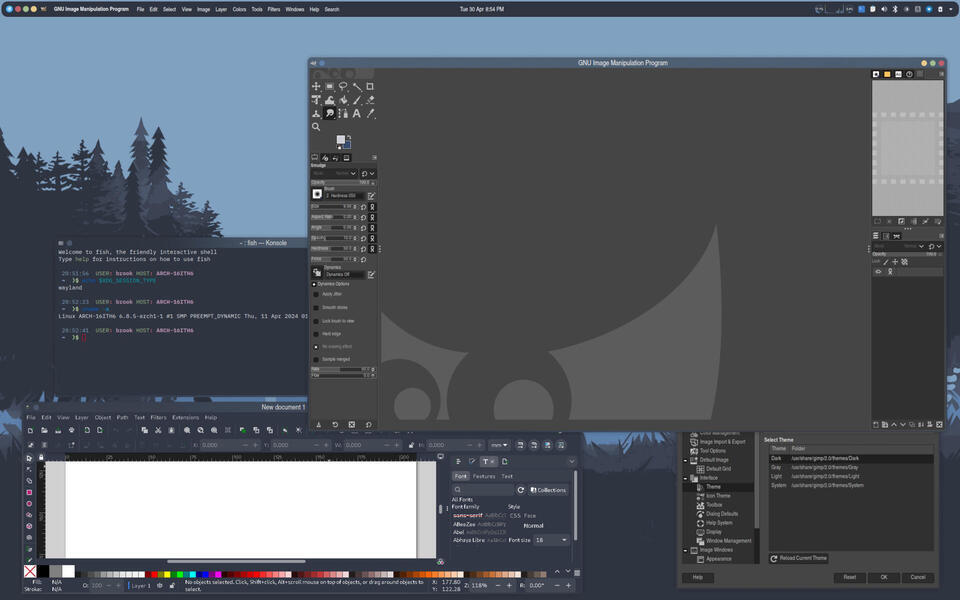
Task: Collapse Image Windows node in Preferences
Action: [685, 550]
